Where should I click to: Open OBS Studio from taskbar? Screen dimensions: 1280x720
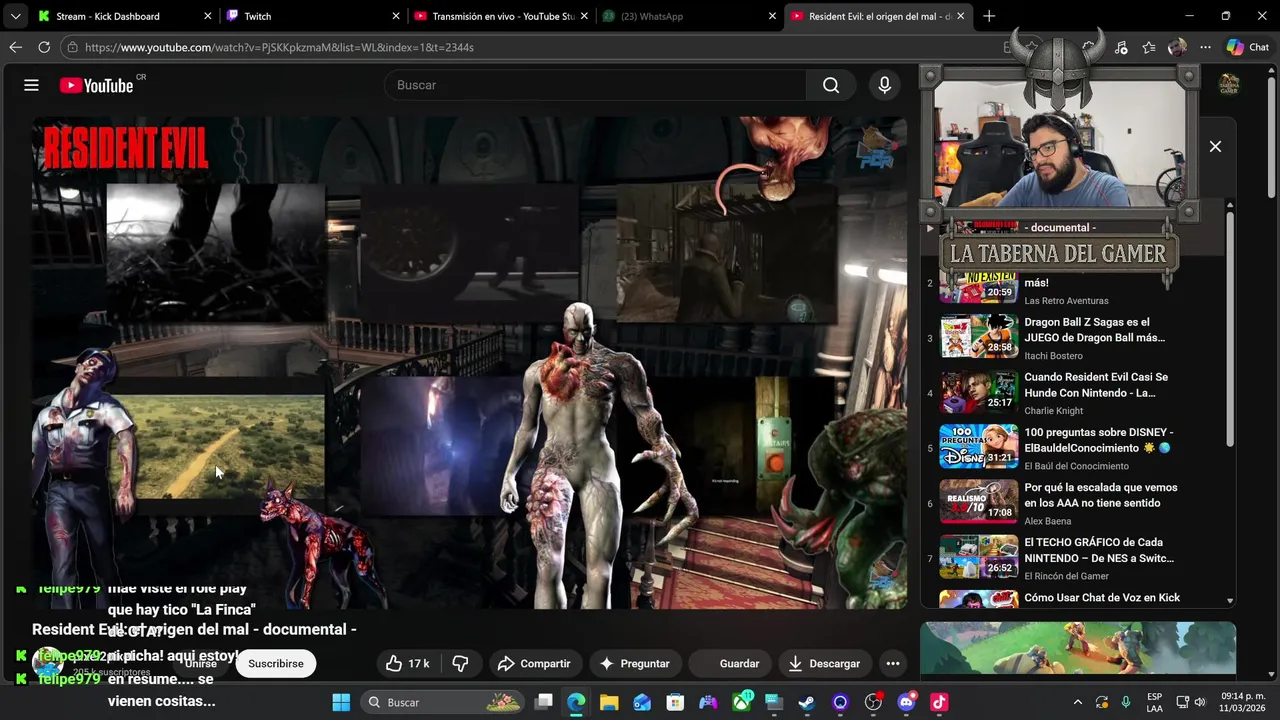[873, 702]
